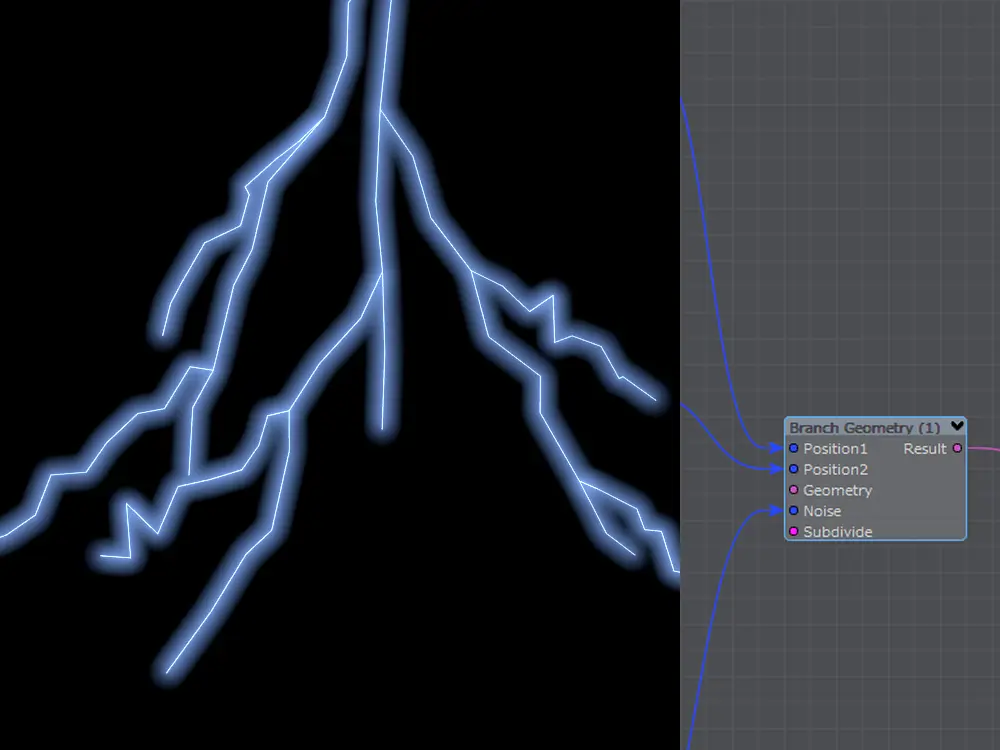
Task: Click the blue Noise input port dot
Action: pyautogui.click(x=794, y=511)
